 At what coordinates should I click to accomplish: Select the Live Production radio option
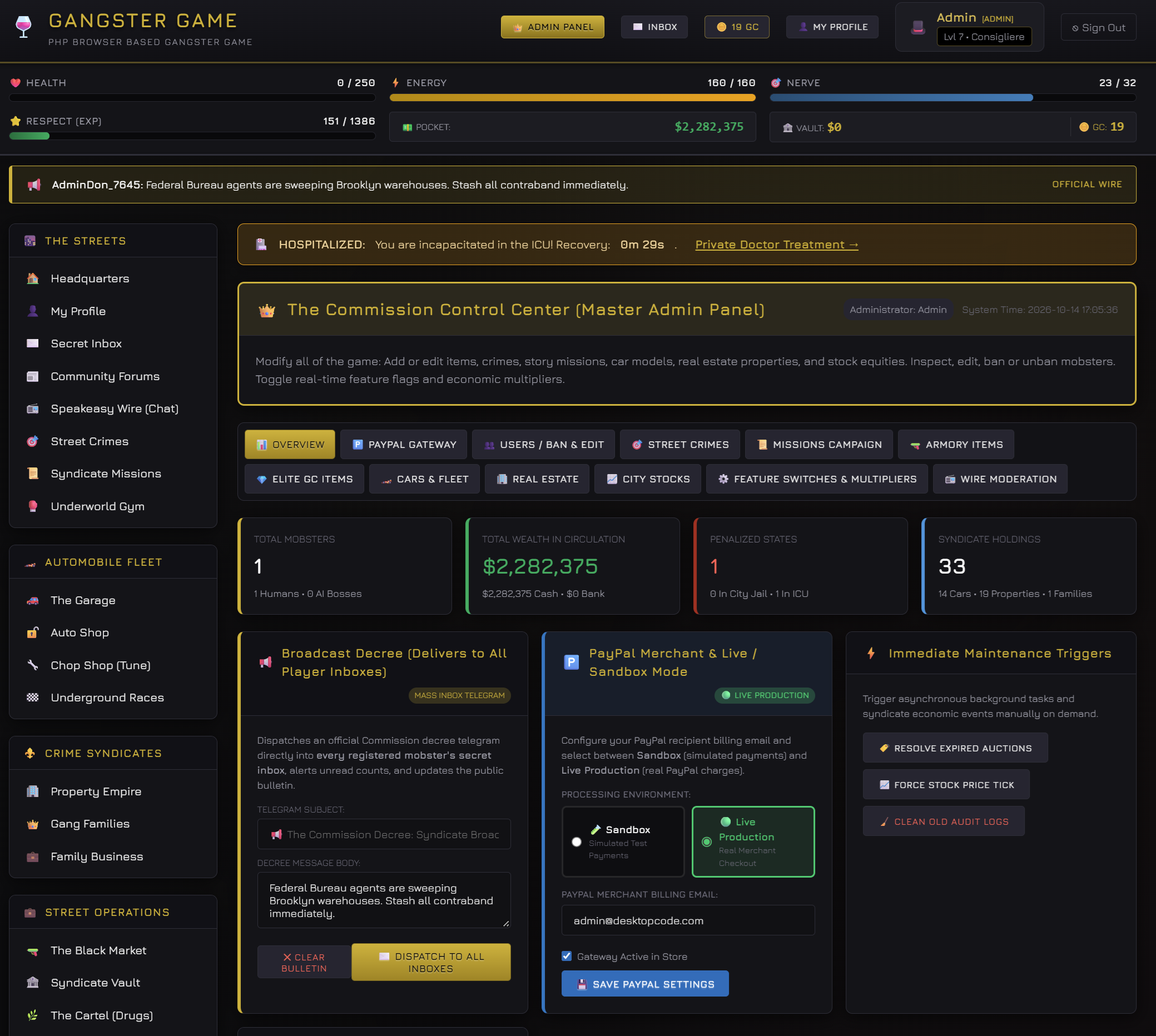click(x=707, y=842)
